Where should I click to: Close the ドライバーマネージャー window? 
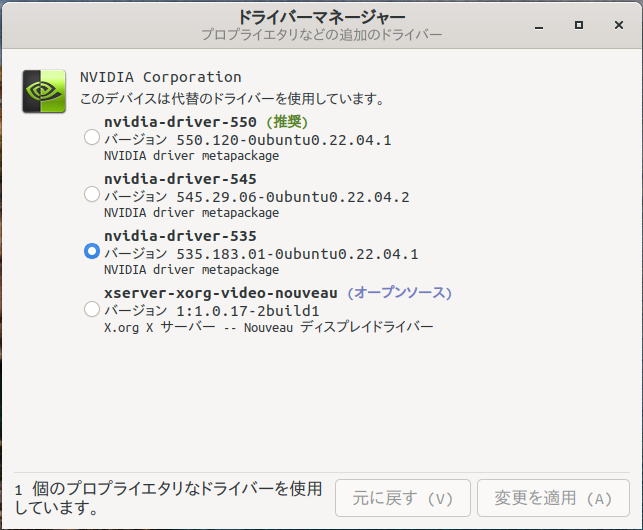coord(619,25)
